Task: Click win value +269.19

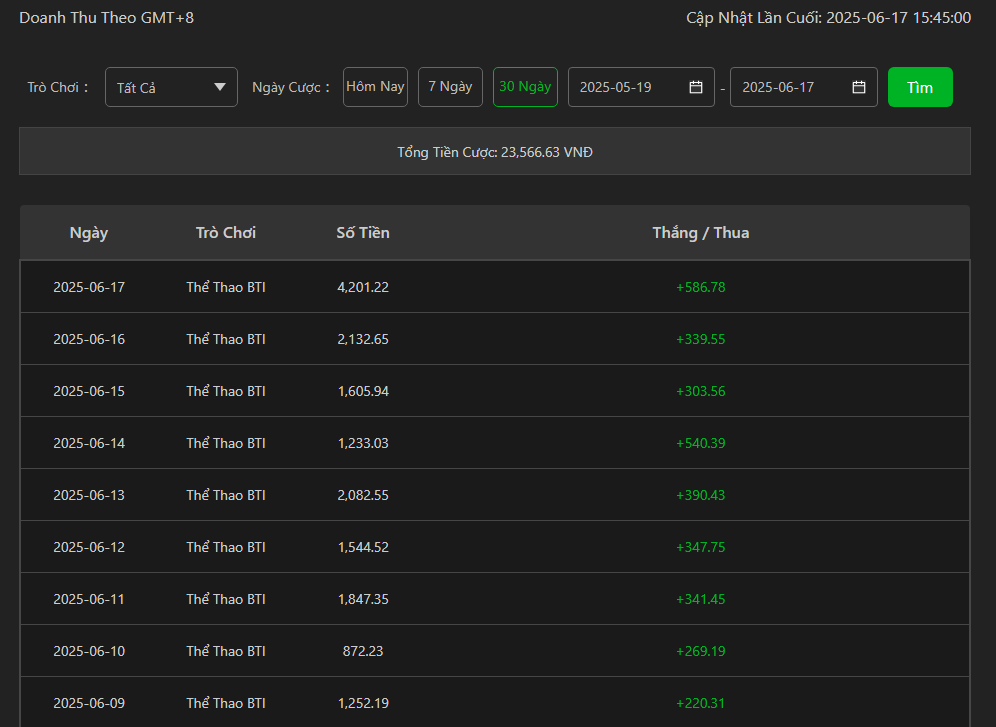Action: click(x=701, y=651)
